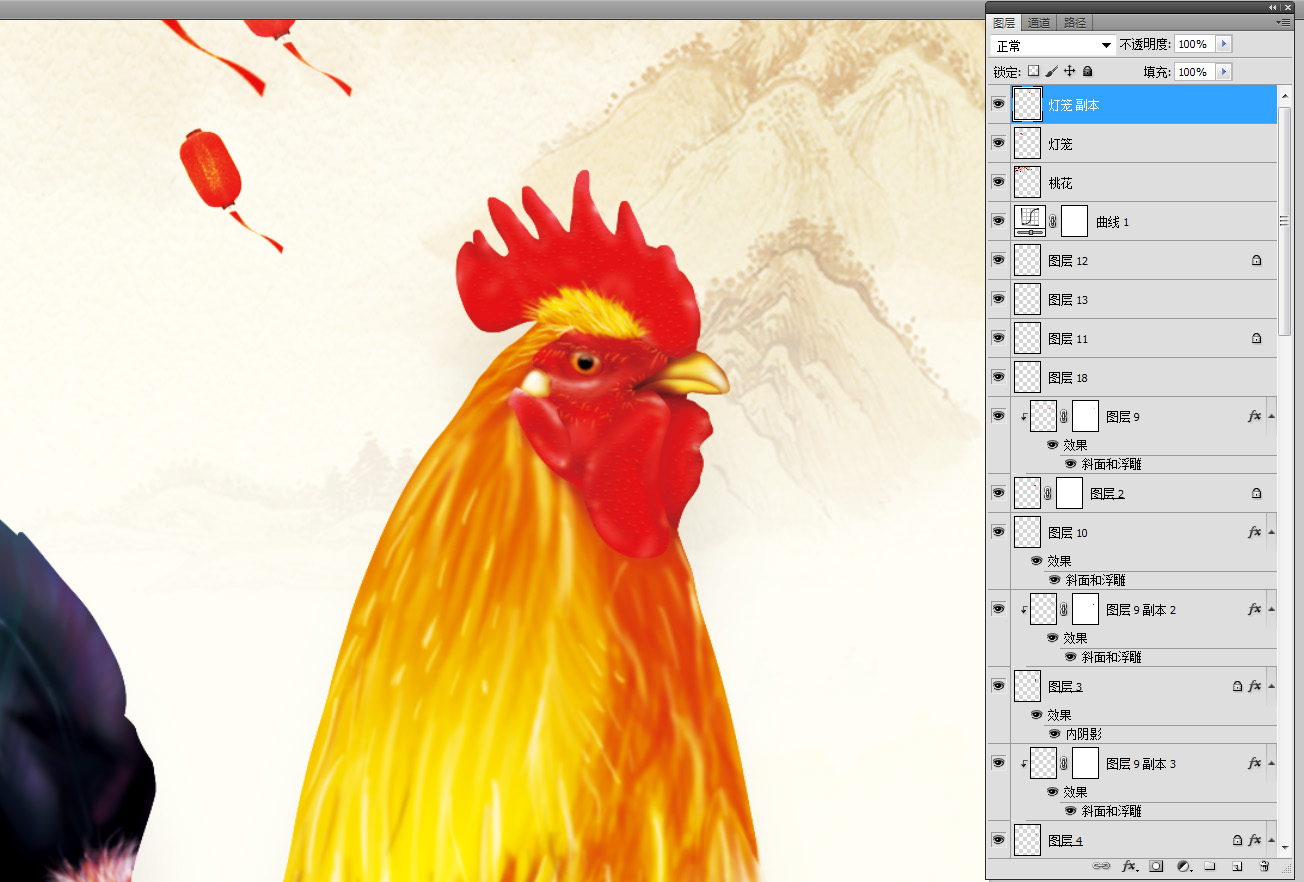Switch to the 通道 channels tab

1039,22
